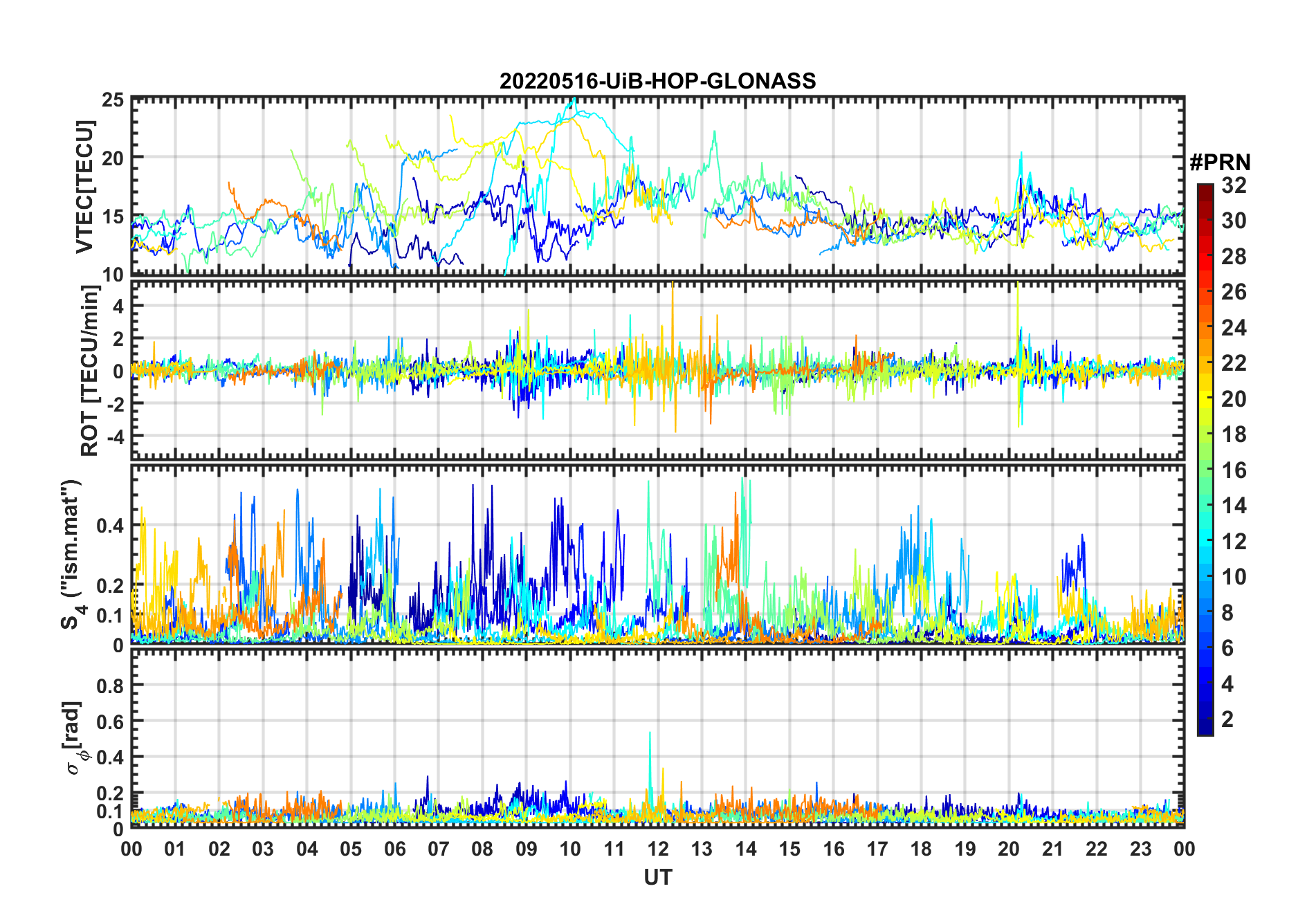The image size is (1316, 920).
Task: Select hour 15 on the UT axis
Action: [x=789, y=849]
